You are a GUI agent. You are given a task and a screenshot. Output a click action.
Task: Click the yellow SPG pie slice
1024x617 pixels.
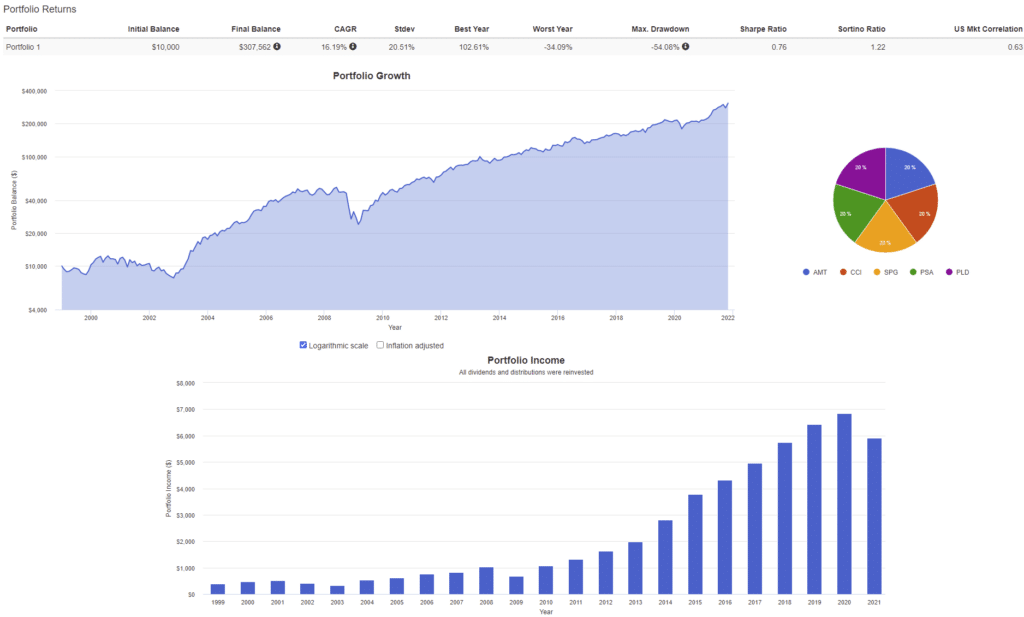(886, 235)
